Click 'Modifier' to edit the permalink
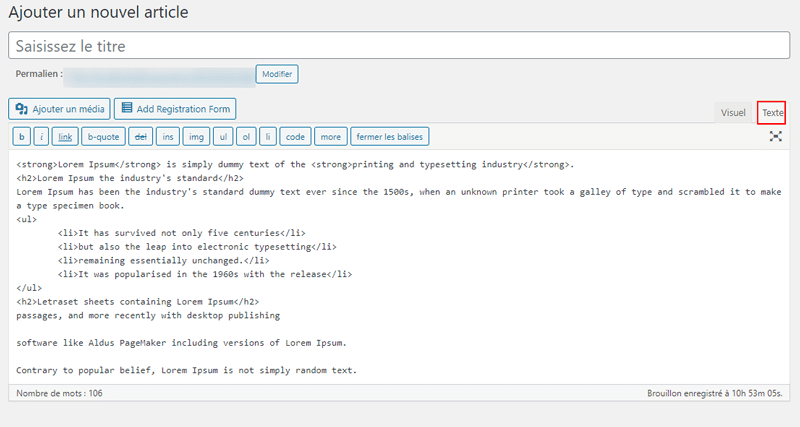800x427 pixels. pos(277,74)
